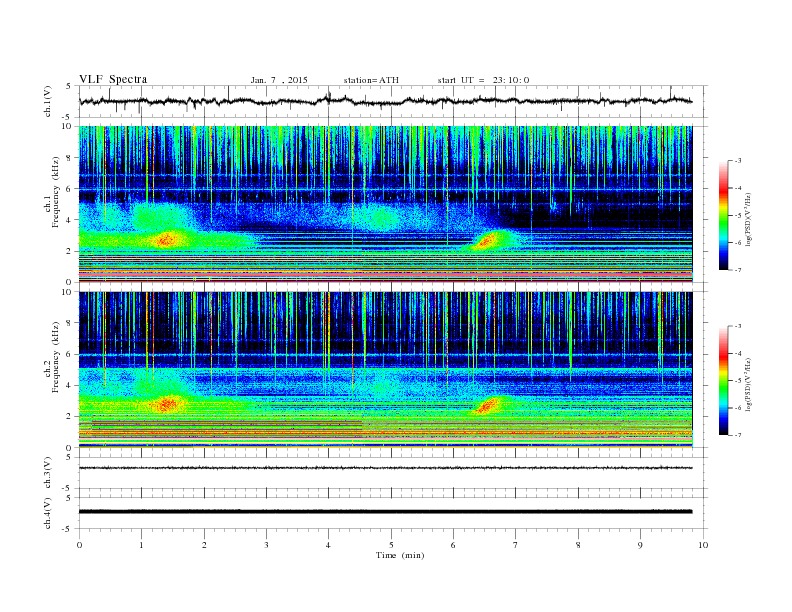This screenshot has width=792, height=612.
Task: Click the red burst near 1.4 min in ch.1 spectrogram
Action: 167,239
